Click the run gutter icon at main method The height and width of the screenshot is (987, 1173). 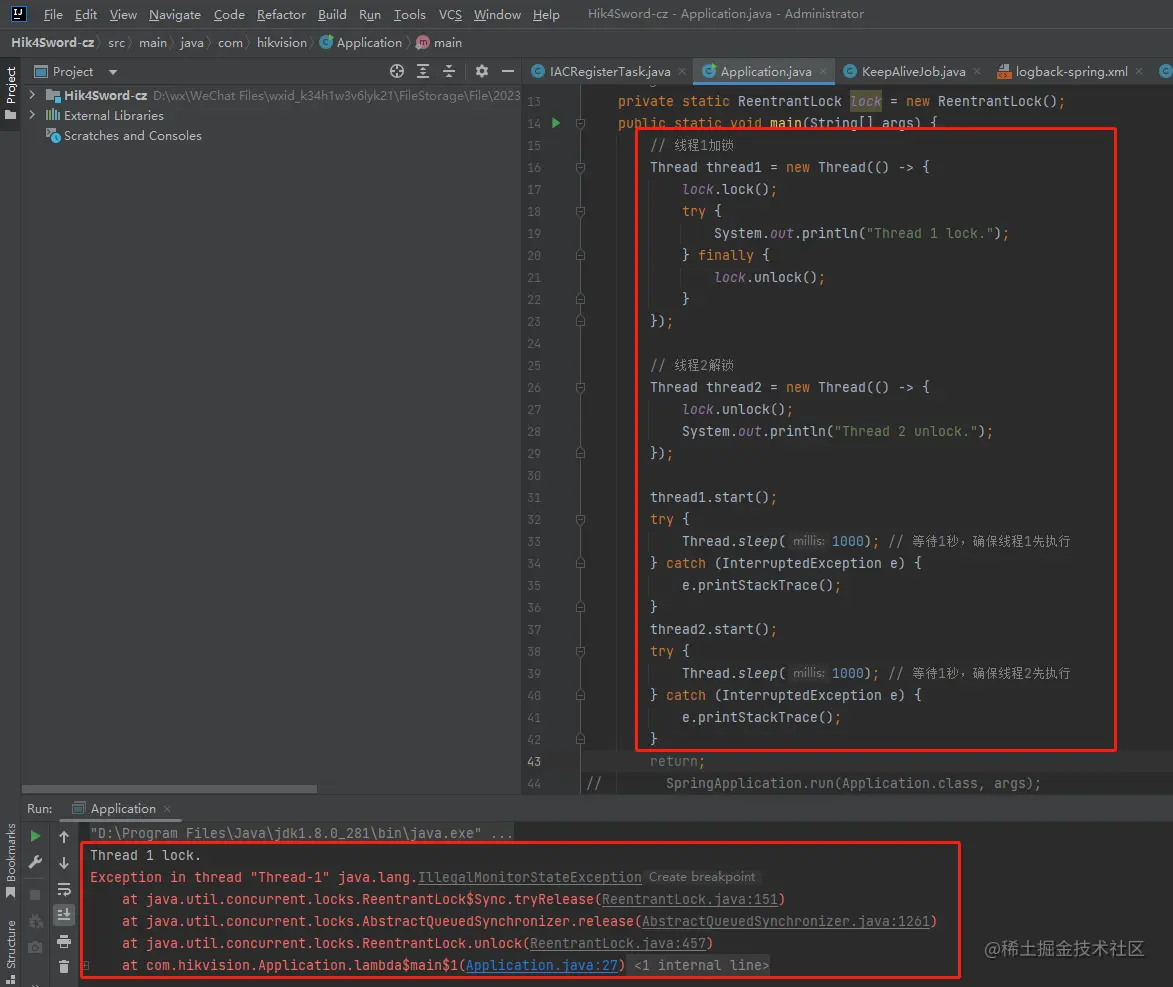pos(556,123)
